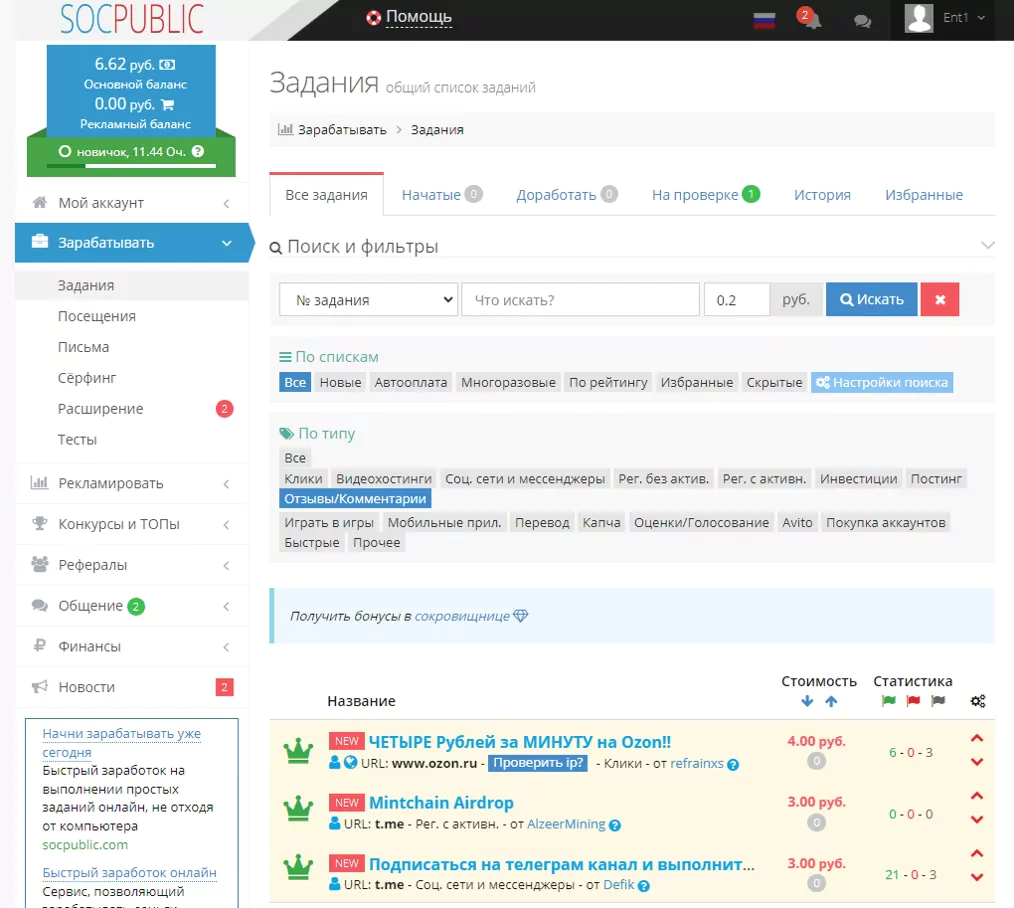Select the Видеохостинги type filter

(x=383, y=479)
